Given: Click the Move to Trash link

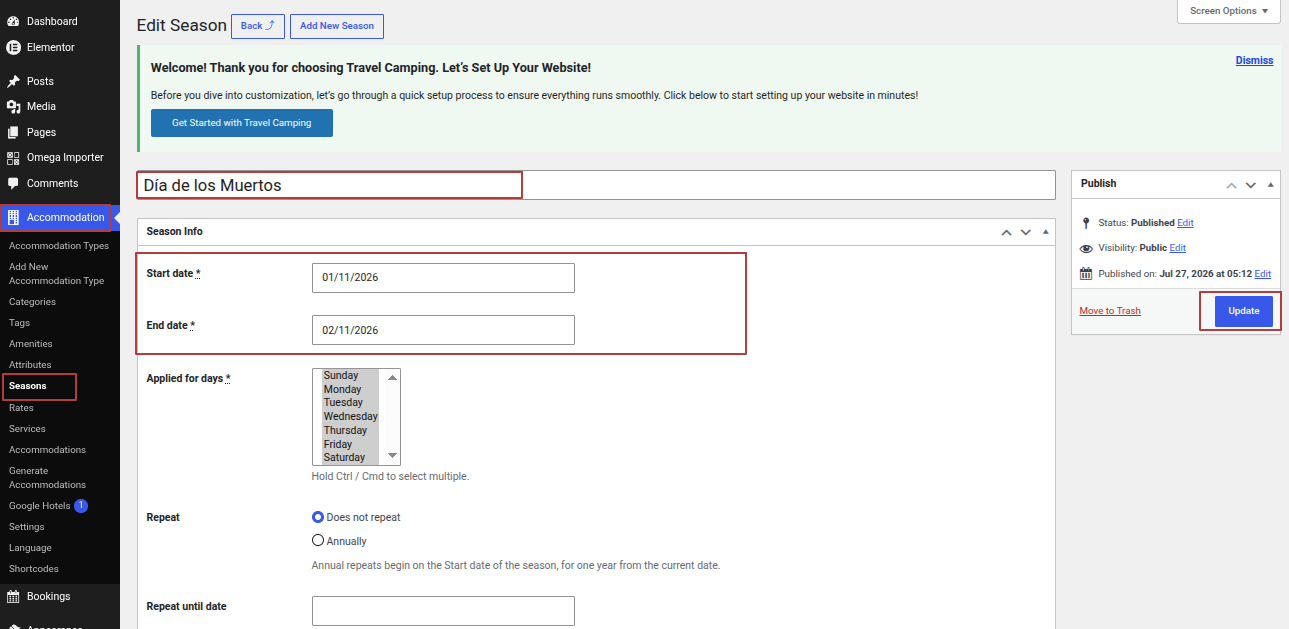Looking at the screenshot, I should [x=1110, y=311].
